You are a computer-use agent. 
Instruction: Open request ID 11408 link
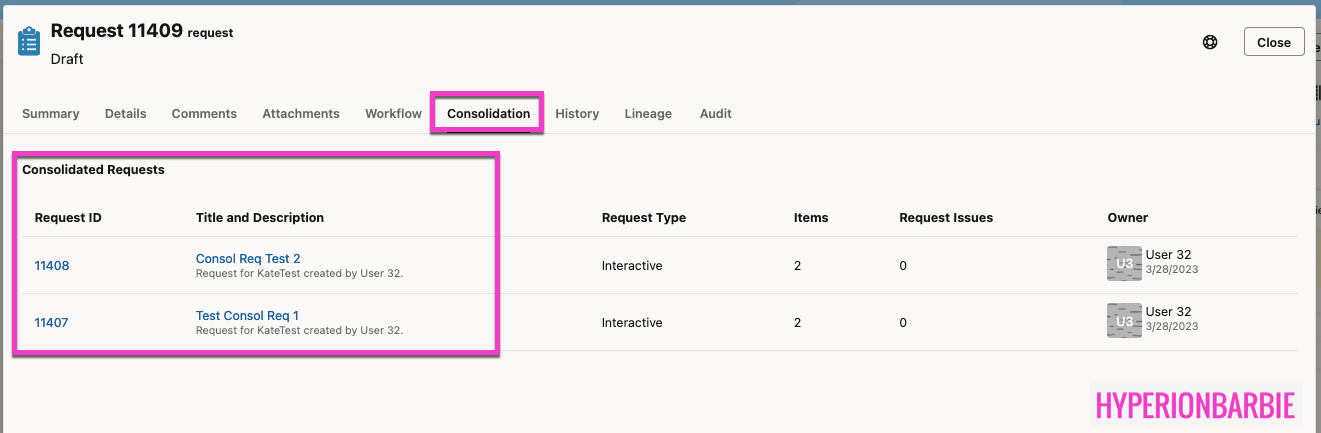(52, 266)
